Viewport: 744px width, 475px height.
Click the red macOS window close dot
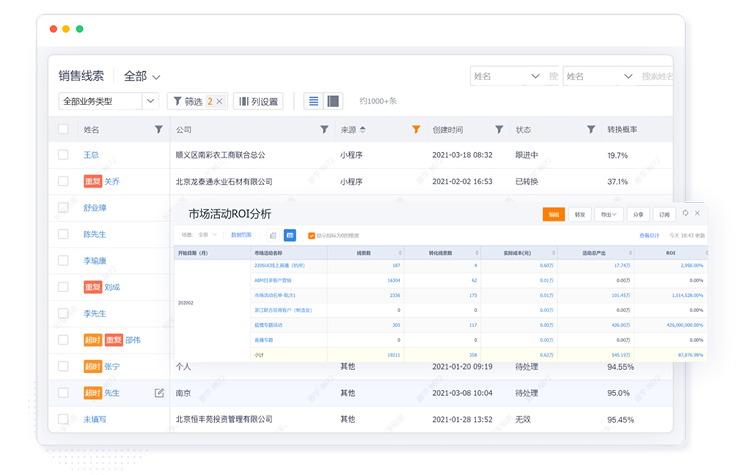54,29
